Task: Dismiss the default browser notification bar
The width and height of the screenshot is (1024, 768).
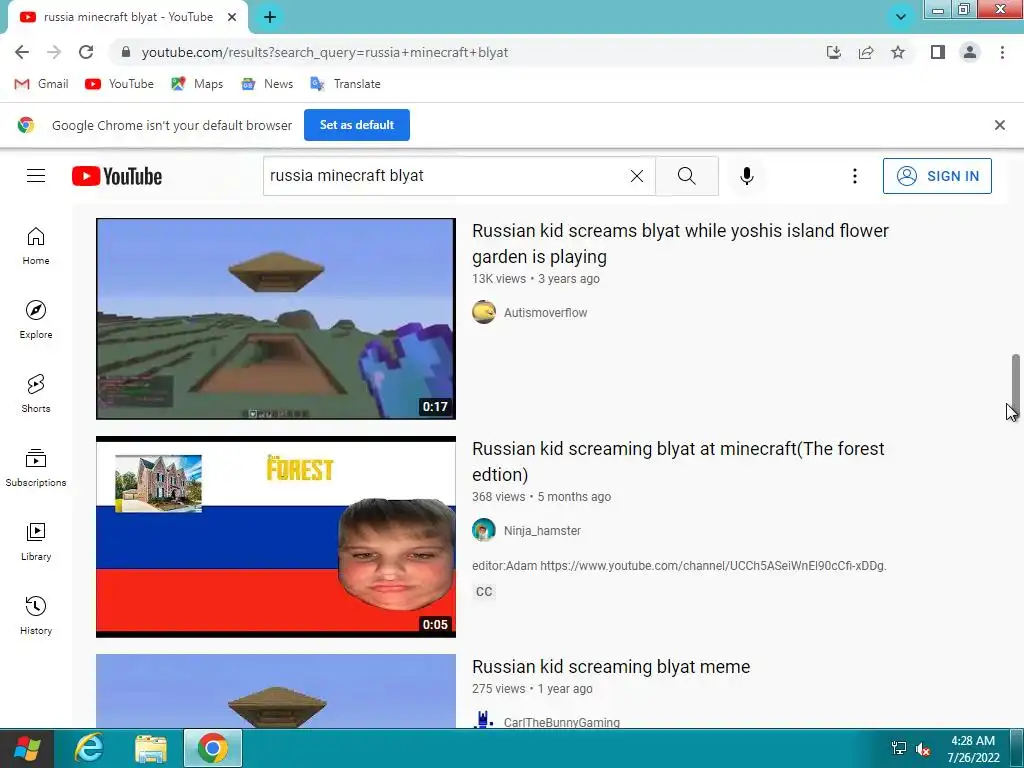Action: click(x=999, y=125)
